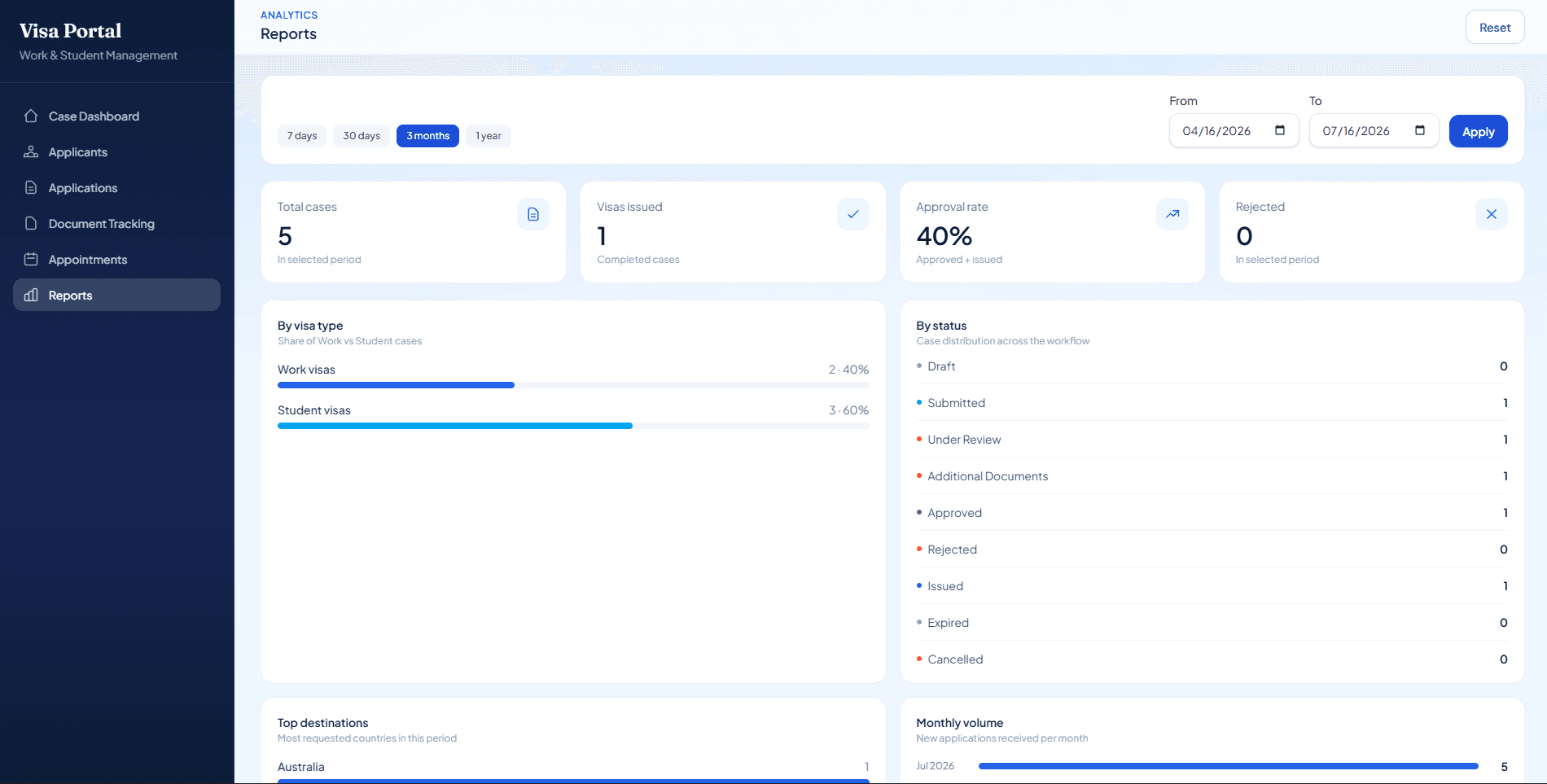This screenshot has width=1547, height=784.
Task: Click the From date field 04/16/2026
Action: coord(1234,130)
